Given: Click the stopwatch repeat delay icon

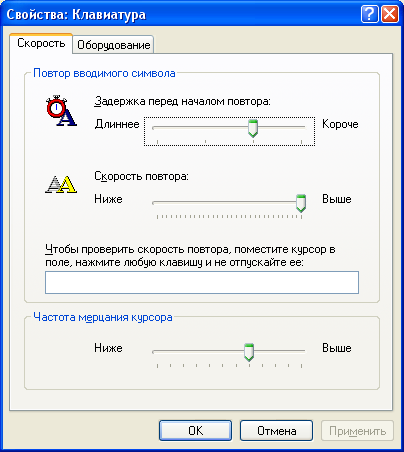Looking at the screenshot, I should coord(61,111).
